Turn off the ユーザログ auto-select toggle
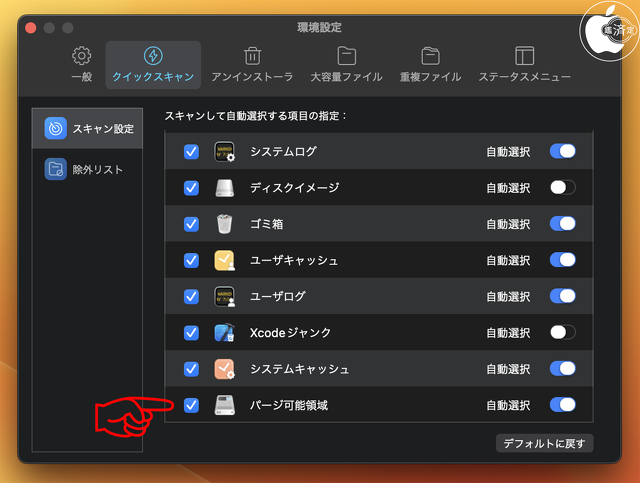The image size is (640, 483). coord(562,296)
